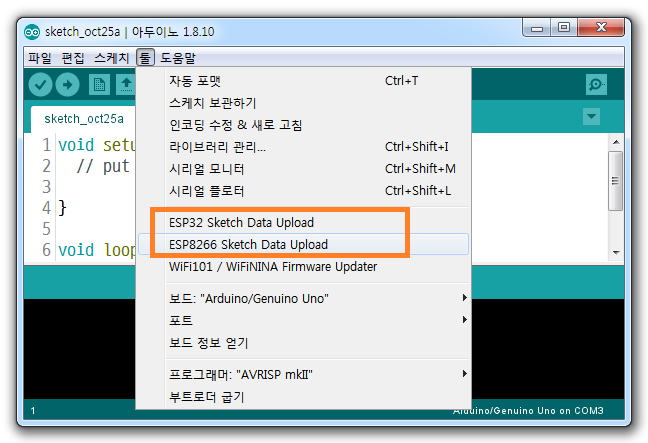Select 스케치 보관하기 entry
Image resolution: width=648 pixels, height=443 pixels.
point(304,103)
